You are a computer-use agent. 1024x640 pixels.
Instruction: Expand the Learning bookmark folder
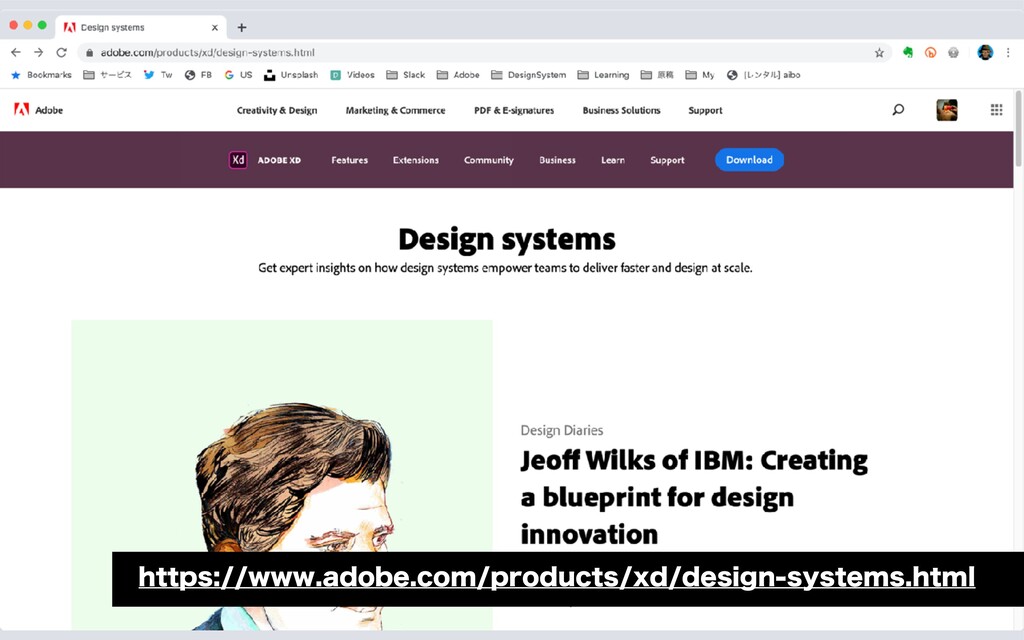[x=603, y=75]
